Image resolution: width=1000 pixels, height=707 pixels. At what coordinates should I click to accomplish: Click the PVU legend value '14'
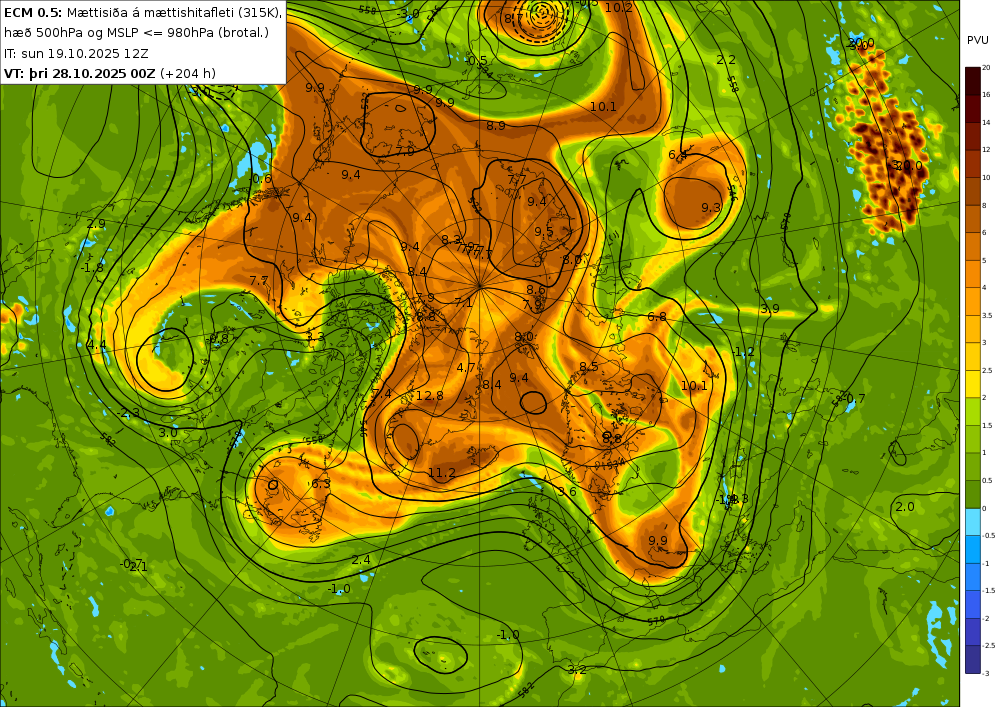986,122
